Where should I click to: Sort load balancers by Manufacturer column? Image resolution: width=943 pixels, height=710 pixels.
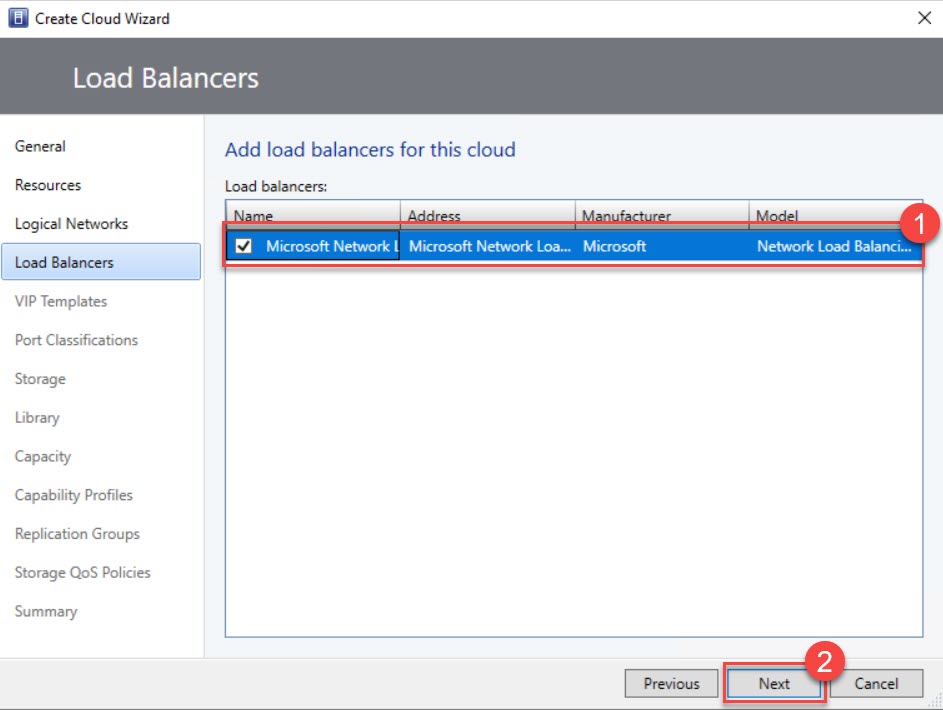pos(660,216)
